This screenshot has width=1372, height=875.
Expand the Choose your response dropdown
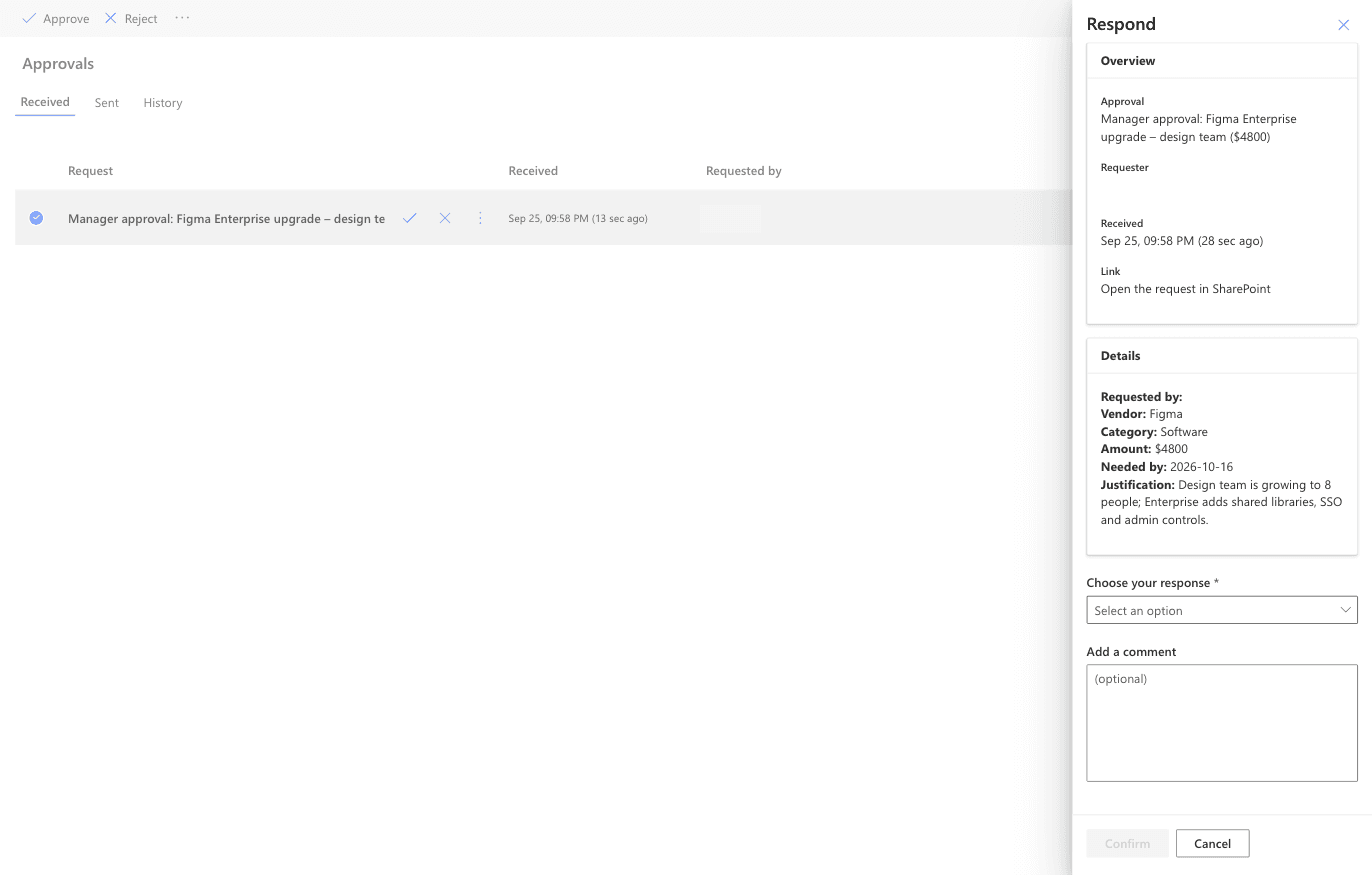[x=1222, y=610]
